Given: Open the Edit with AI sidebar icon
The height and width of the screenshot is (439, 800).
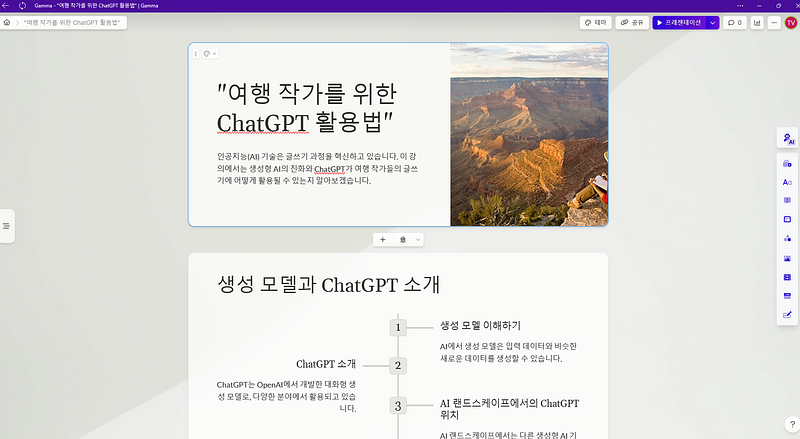Looking at the screenshot, I should point(788,138).
